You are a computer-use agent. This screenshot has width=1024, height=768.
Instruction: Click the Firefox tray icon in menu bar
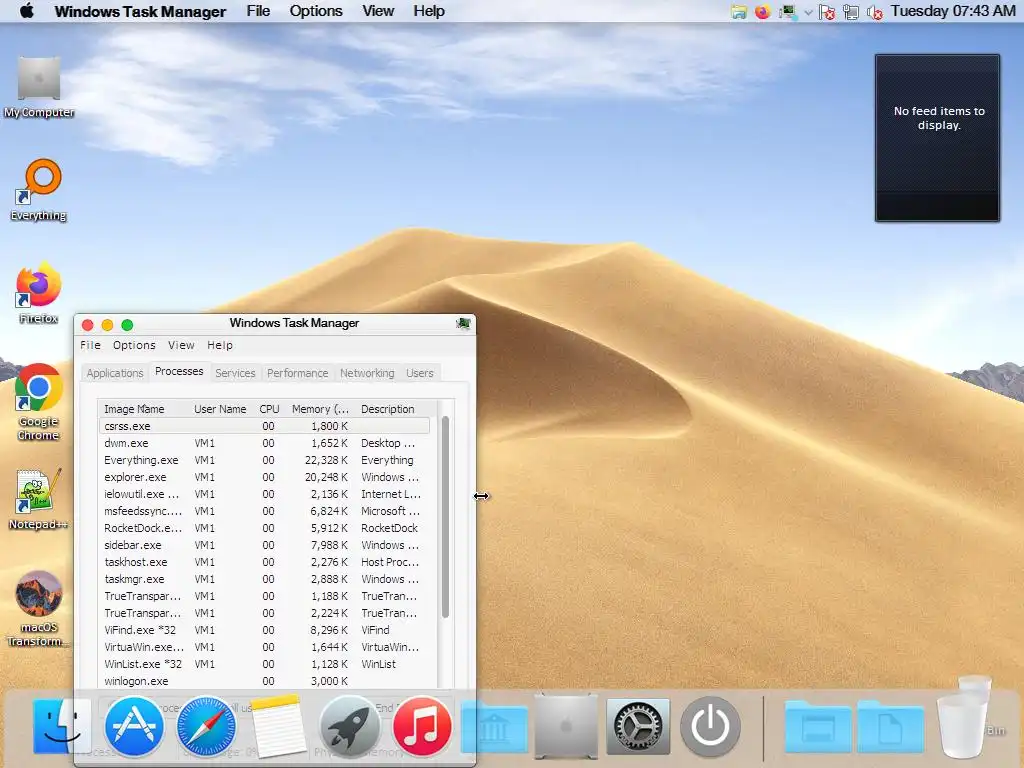tap(762, 12)
